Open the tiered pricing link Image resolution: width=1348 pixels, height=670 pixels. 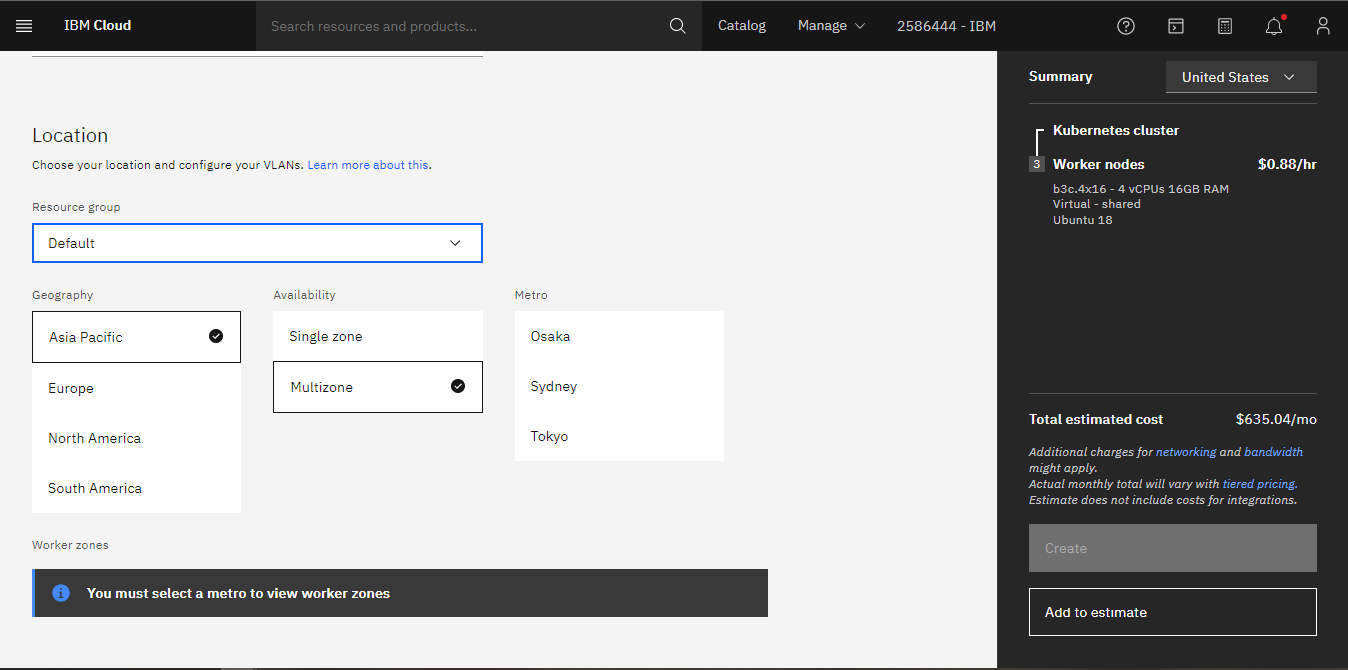1258,484
